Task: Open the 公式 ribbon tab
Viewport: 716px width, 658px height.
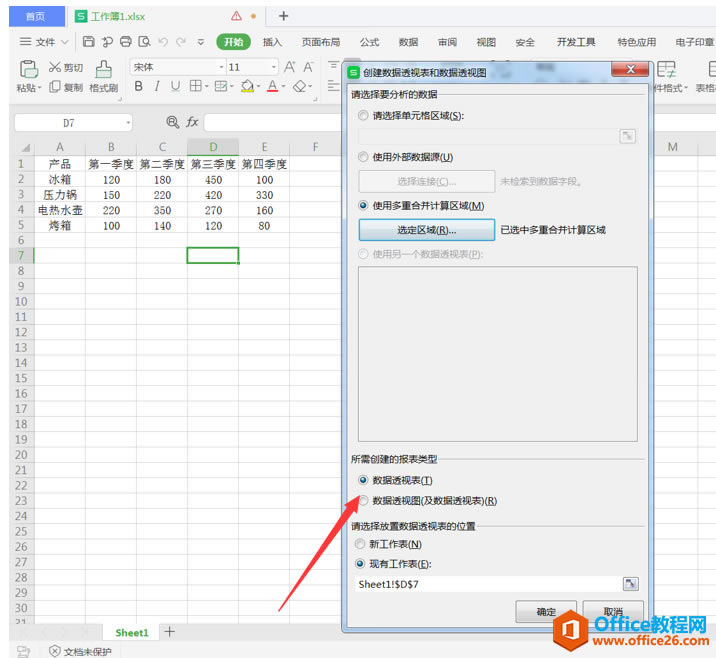Action: [x=369, y=42]
